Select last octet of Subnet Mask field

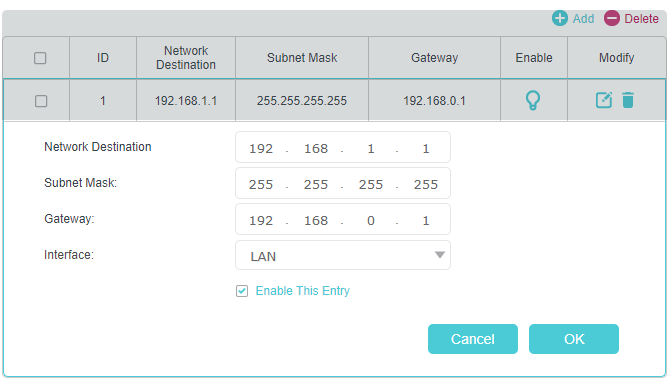tap(426, 185)
